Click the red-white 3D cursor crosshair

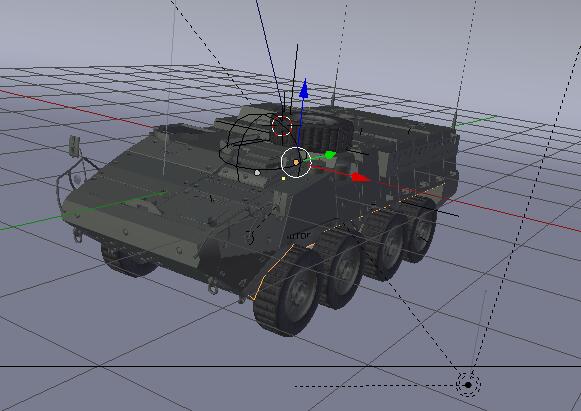coord(282,126)
